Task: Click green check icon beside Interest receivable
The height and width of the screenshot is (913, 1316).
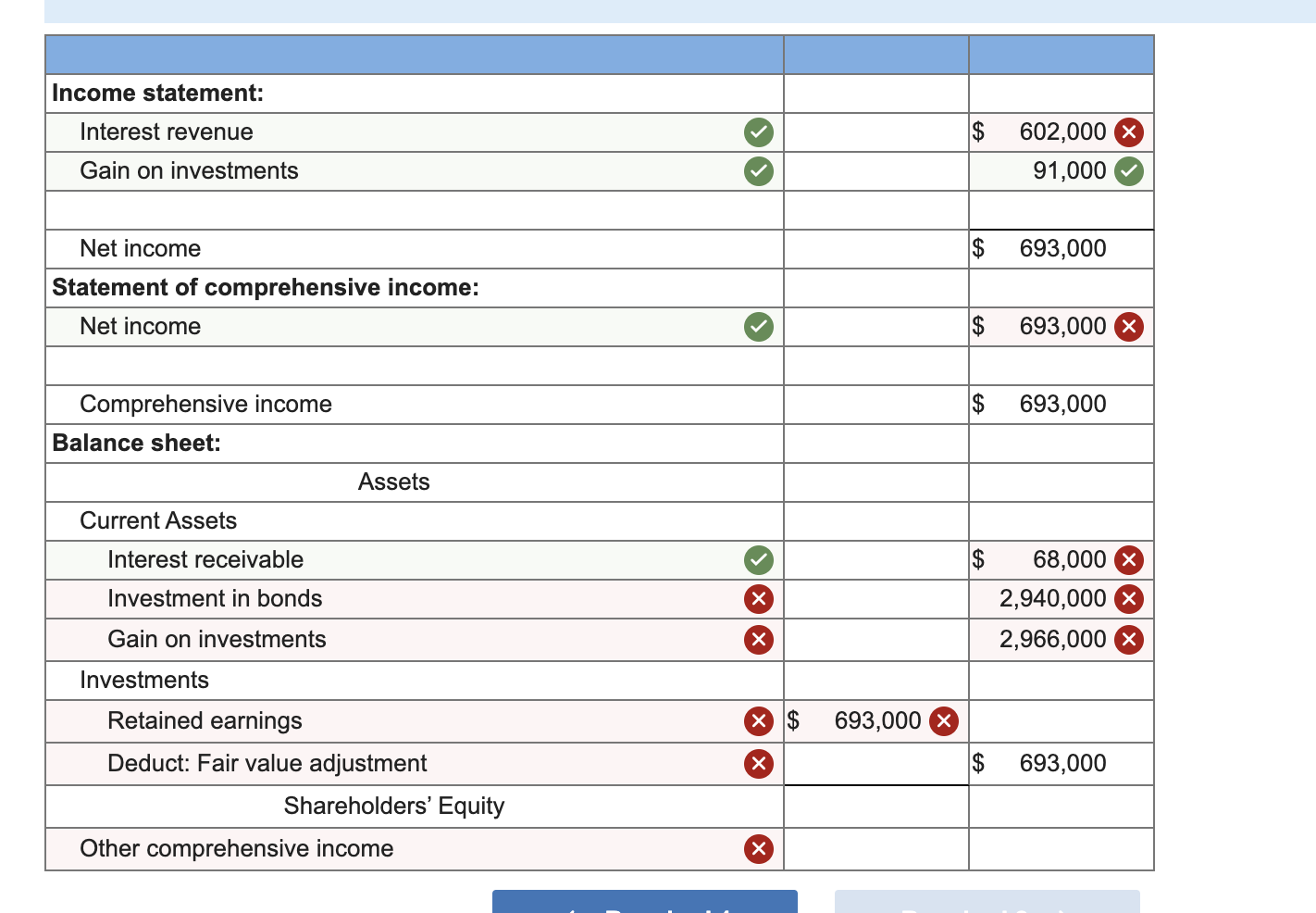Action: pyautogui.click(x=759, y=560)
